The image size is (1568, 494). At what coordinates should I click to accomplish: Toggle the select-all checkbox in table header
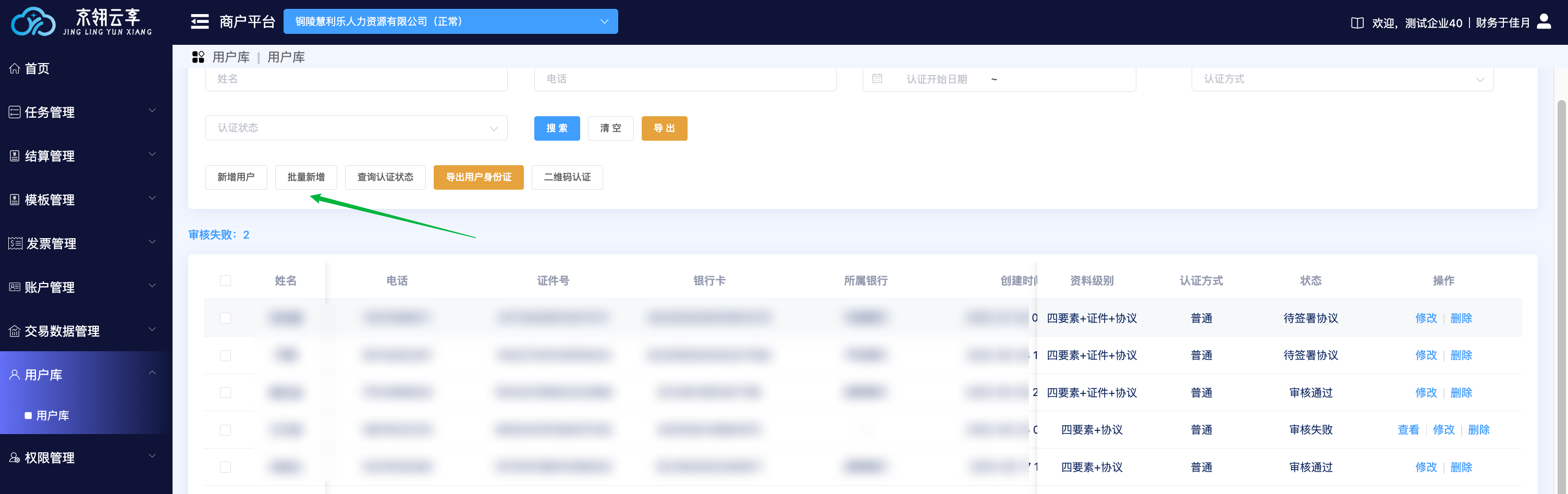(x=225, y=280)
